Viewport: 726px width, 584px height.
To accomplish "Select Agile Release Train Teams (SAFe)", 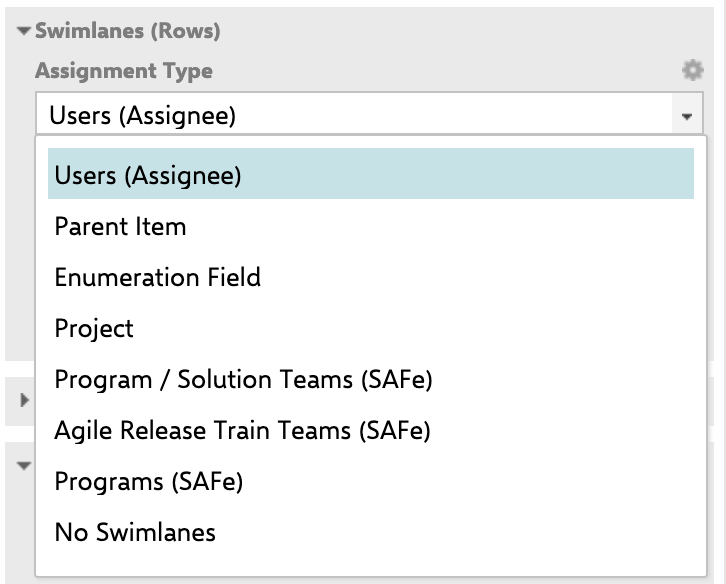I will 242,431.
